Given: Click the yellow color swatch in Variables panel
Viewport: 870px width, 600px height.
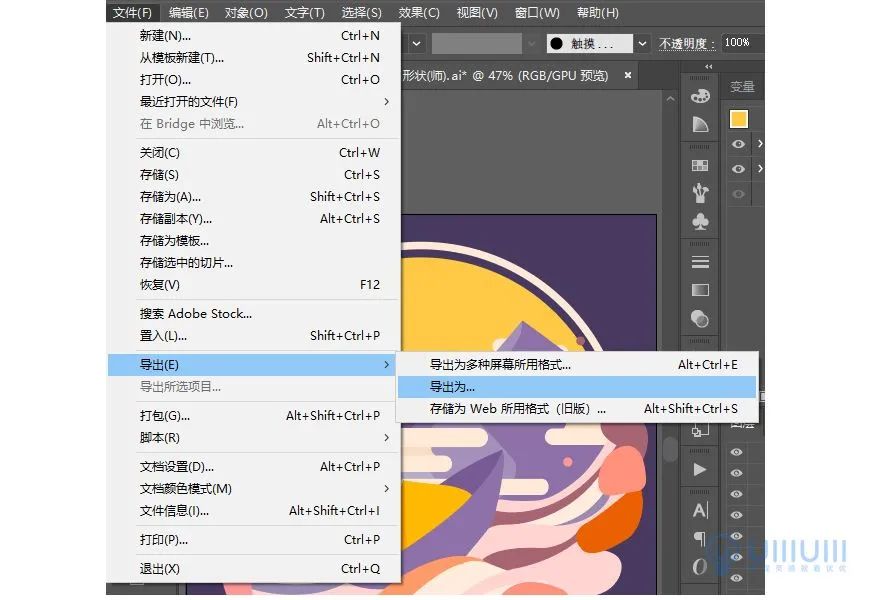Looking at the screenshot, I should (741, 118).
